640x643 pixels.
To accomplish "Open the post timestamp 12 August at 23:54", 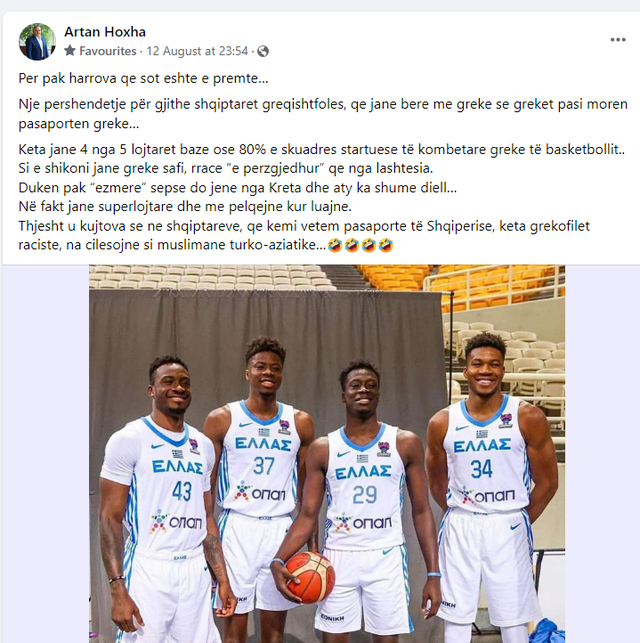I will coord(197,51).
